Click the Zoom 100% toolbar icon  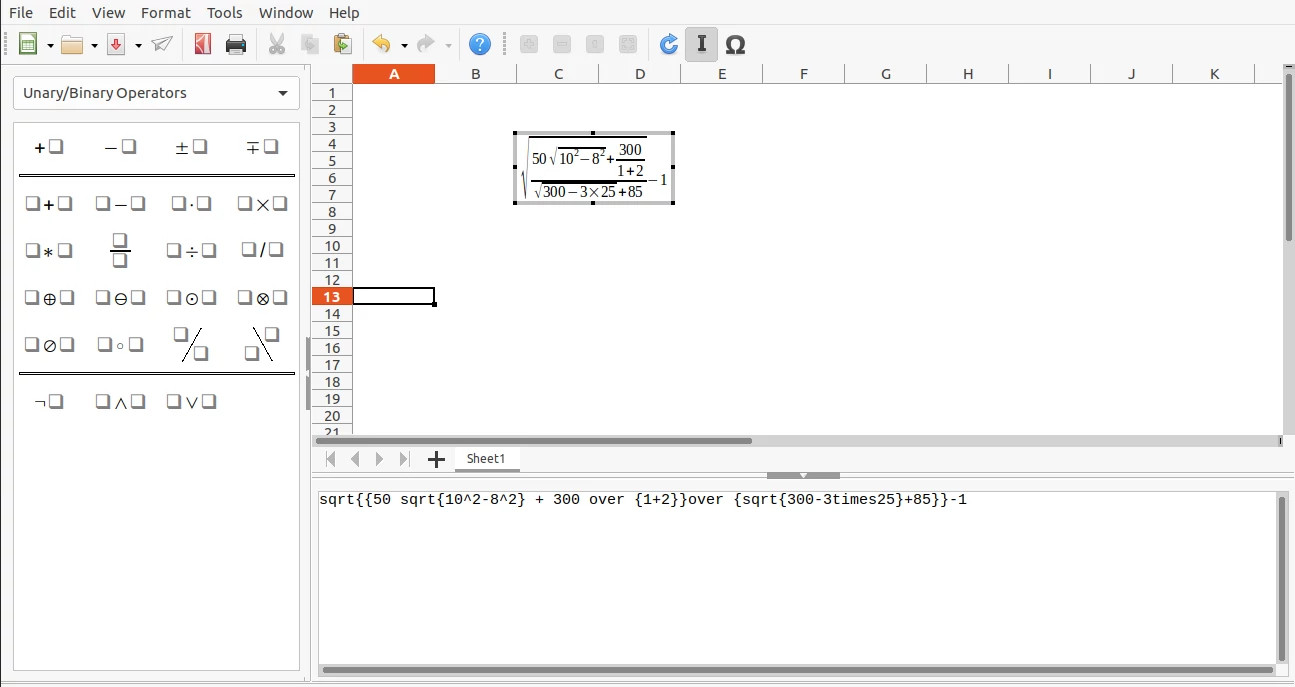pyautogui.click(x=595, y=44)
